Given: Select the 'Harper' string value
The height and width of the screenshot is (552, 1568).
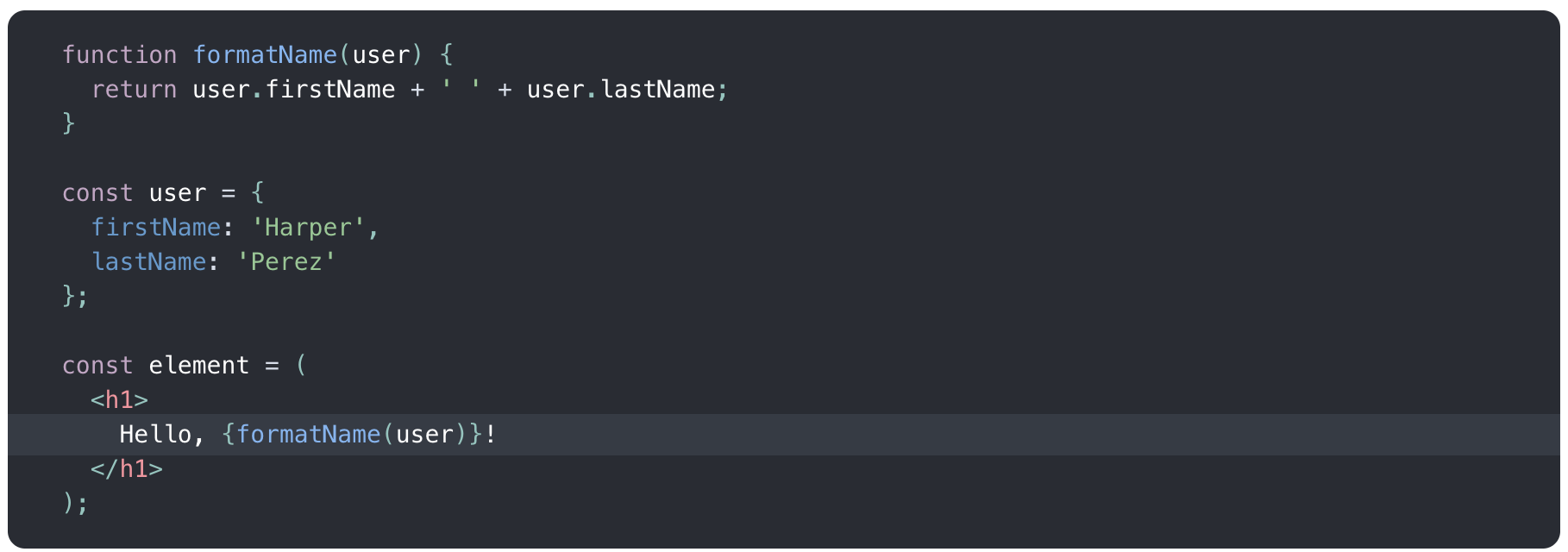Looking at the screenshot, I should pyautogui.click(x=308, y=228).
